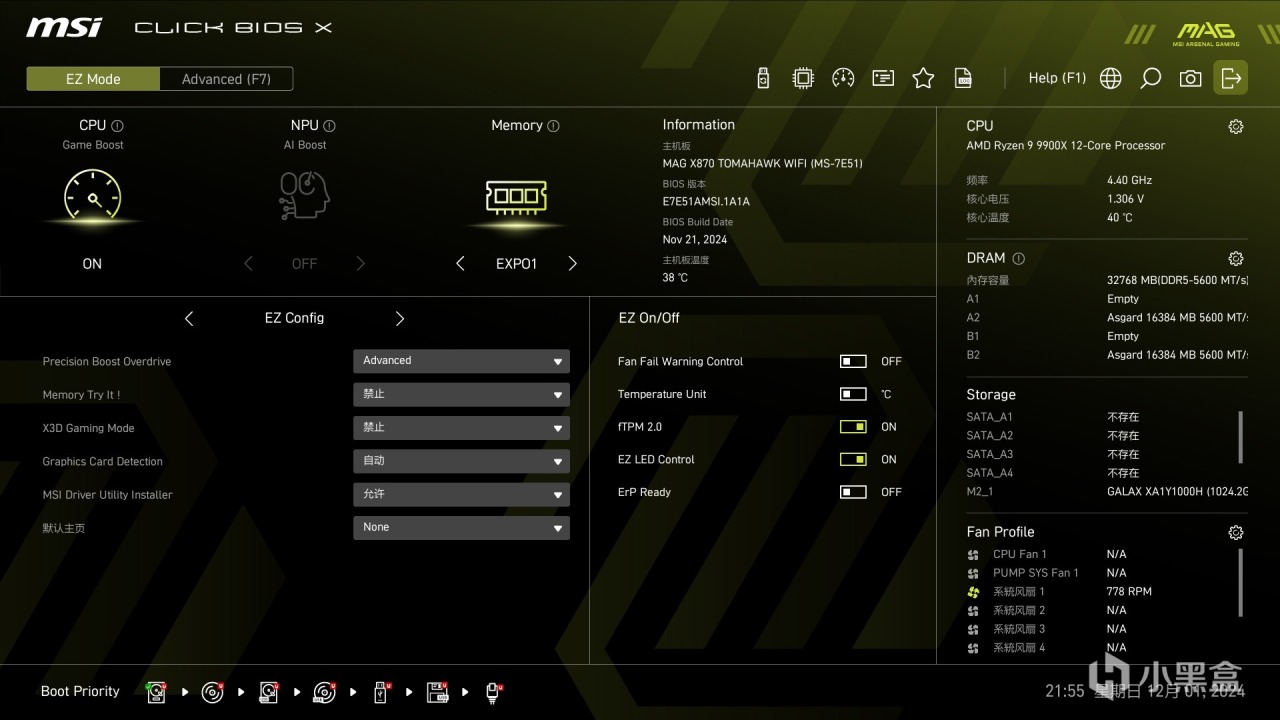This screenshot has height=720, width=1280.
Task: Open the LOG file icon
Action: 963,78
